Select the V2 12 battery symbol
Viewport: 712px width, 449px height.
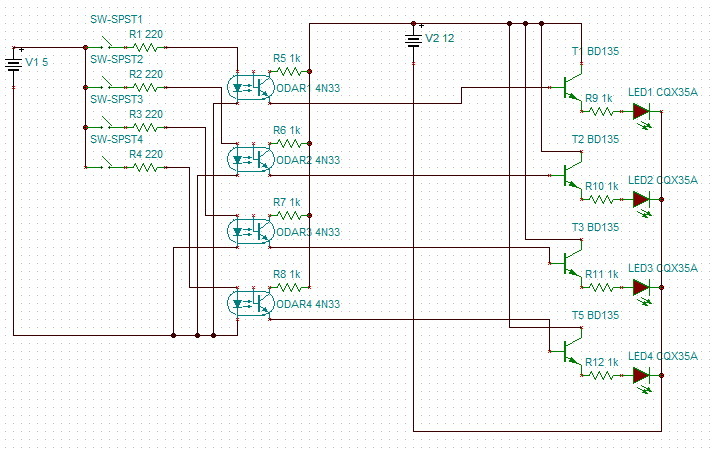[414, 41]
